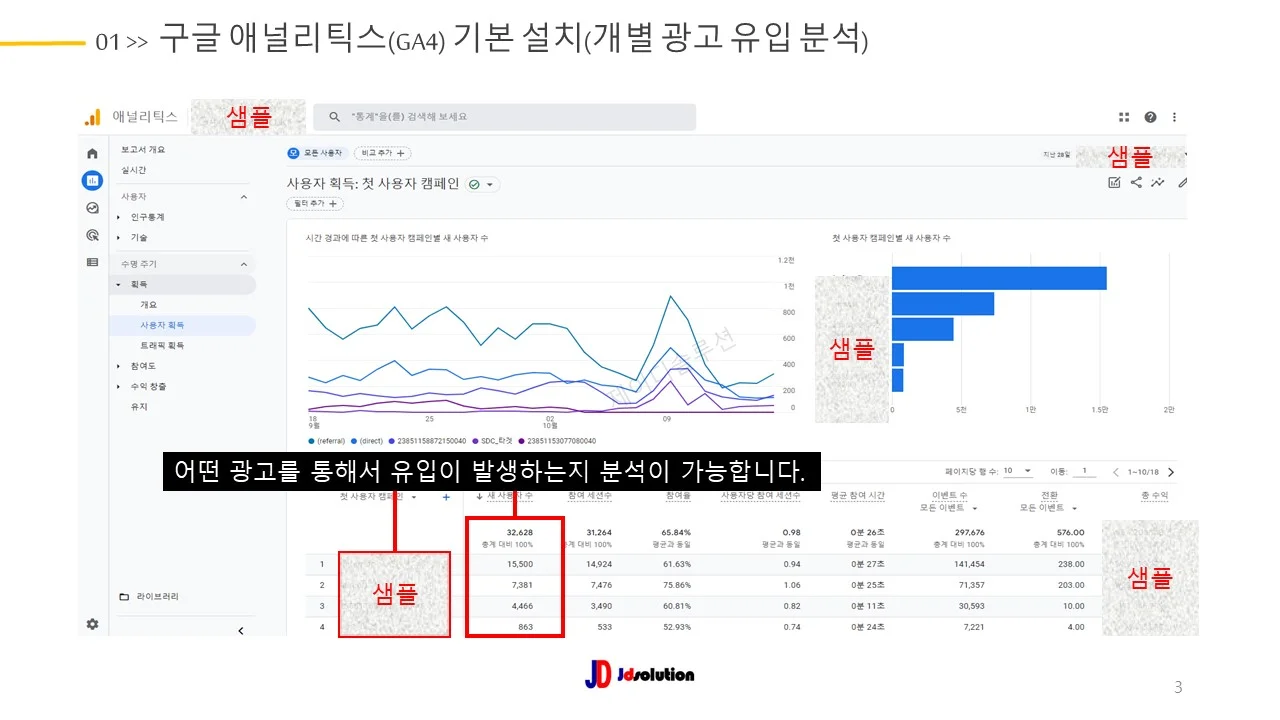Select 사용자 획득 in the navigation
Image resolution: width=1280 pixels, height=720 pixels.
(x=162, y=325)
